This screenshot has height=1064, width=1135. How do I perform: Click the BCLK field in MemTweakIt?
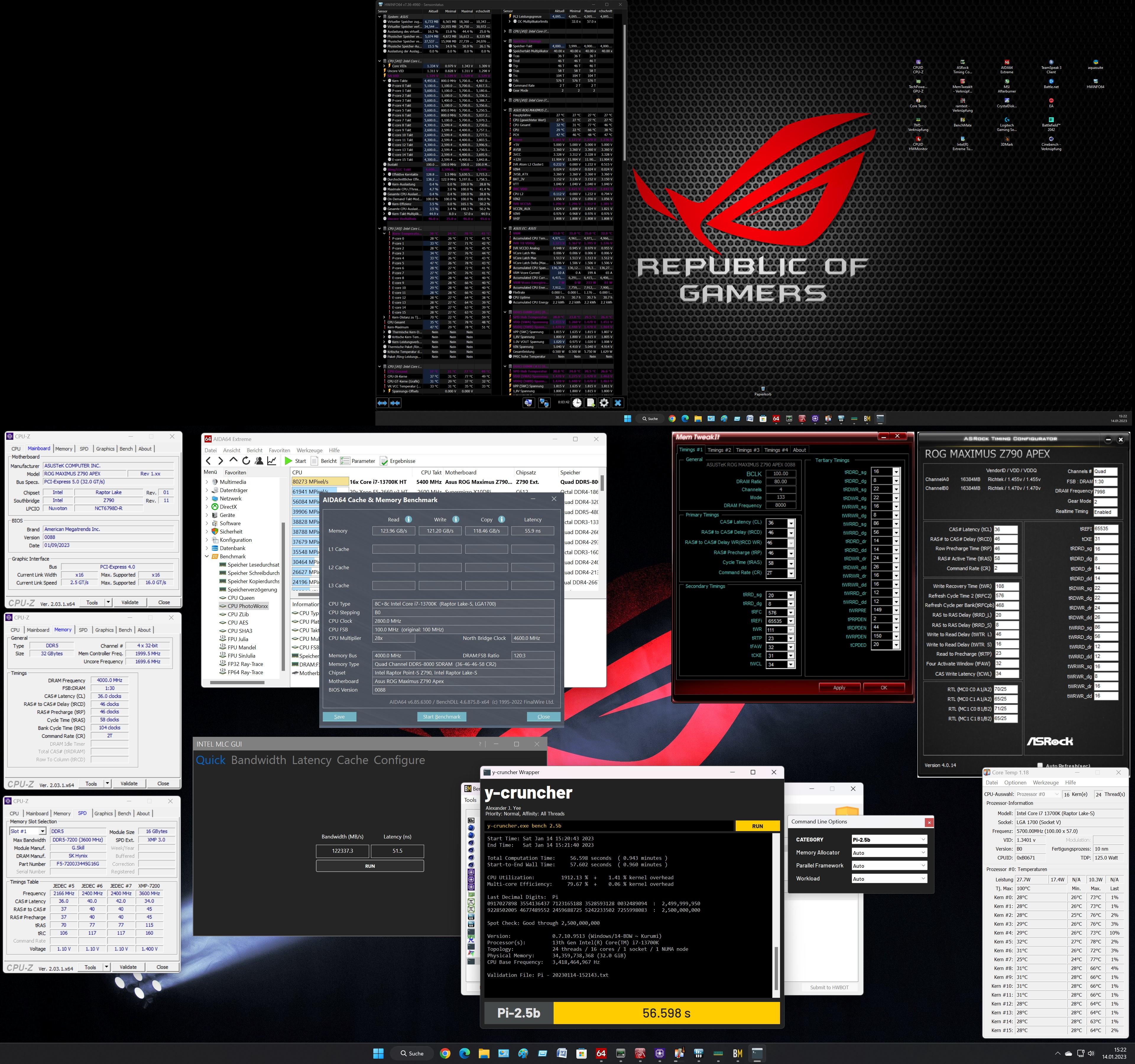[780, 473]
